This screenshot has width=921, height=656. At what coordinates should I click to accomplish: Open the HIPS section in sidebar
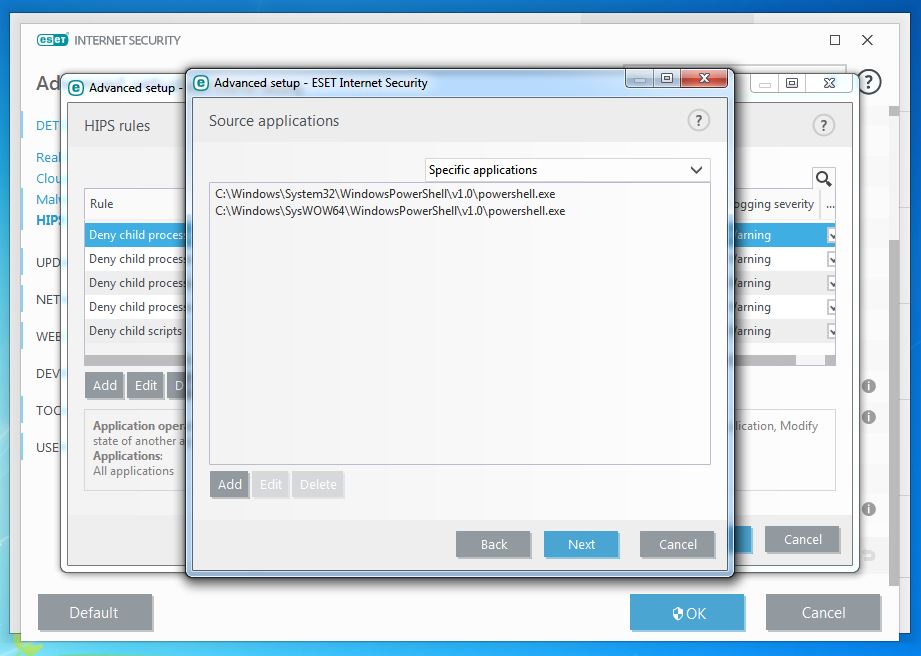pos(48,220)
